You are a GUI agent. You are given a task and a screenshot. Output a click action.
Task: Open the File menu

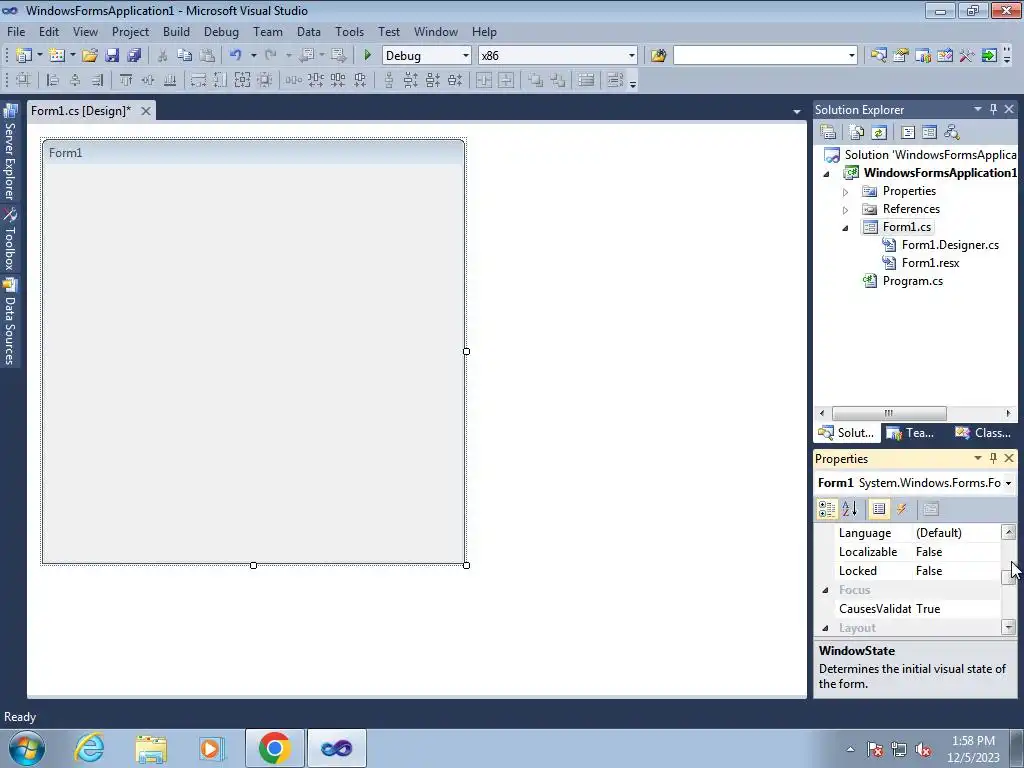[x=16, y=31]
